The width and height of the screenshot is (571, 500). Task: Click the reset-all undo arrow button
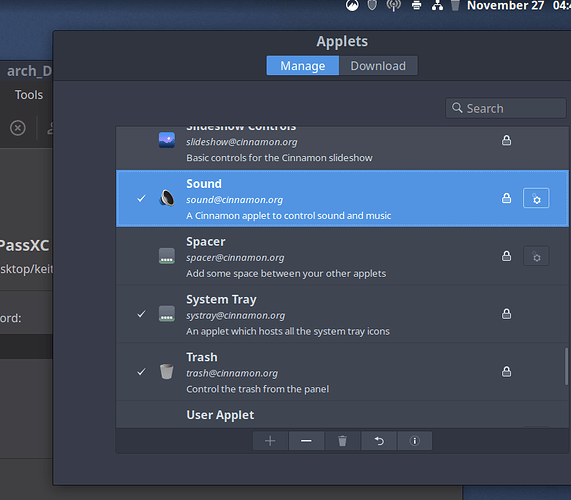(379, 441)
